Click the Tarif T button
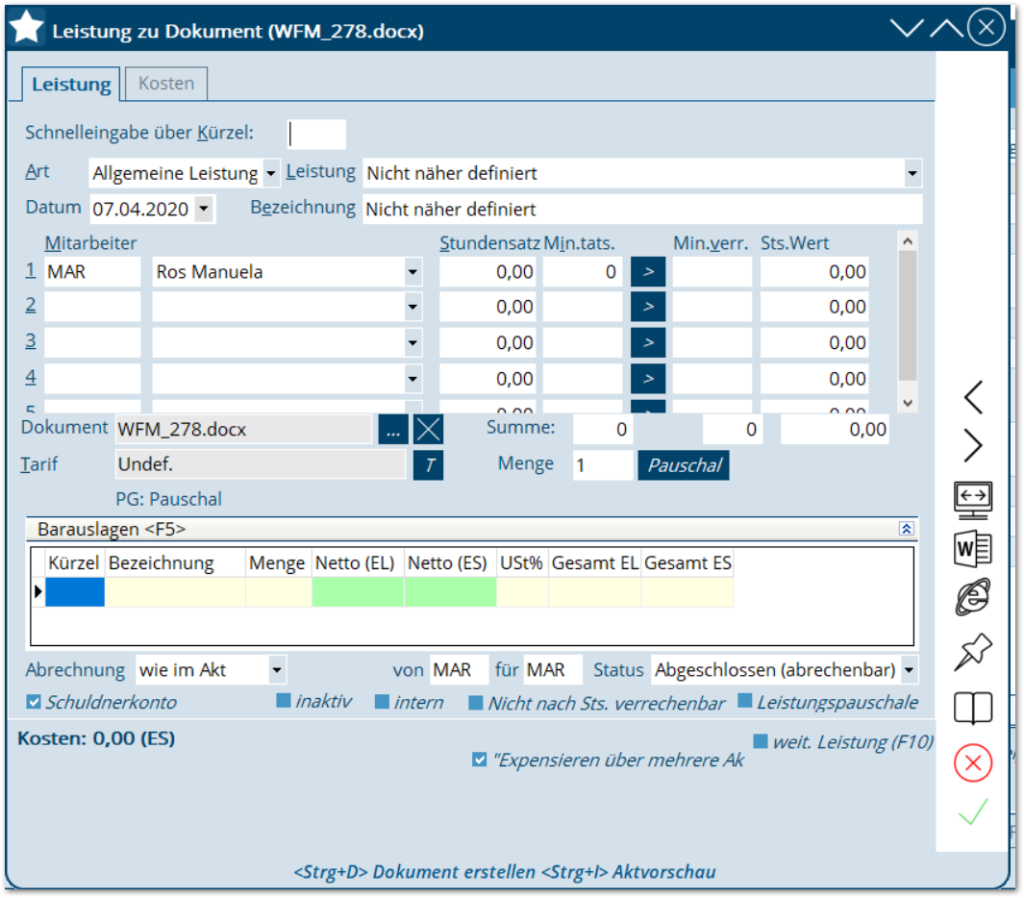 [x=428, y=465]
